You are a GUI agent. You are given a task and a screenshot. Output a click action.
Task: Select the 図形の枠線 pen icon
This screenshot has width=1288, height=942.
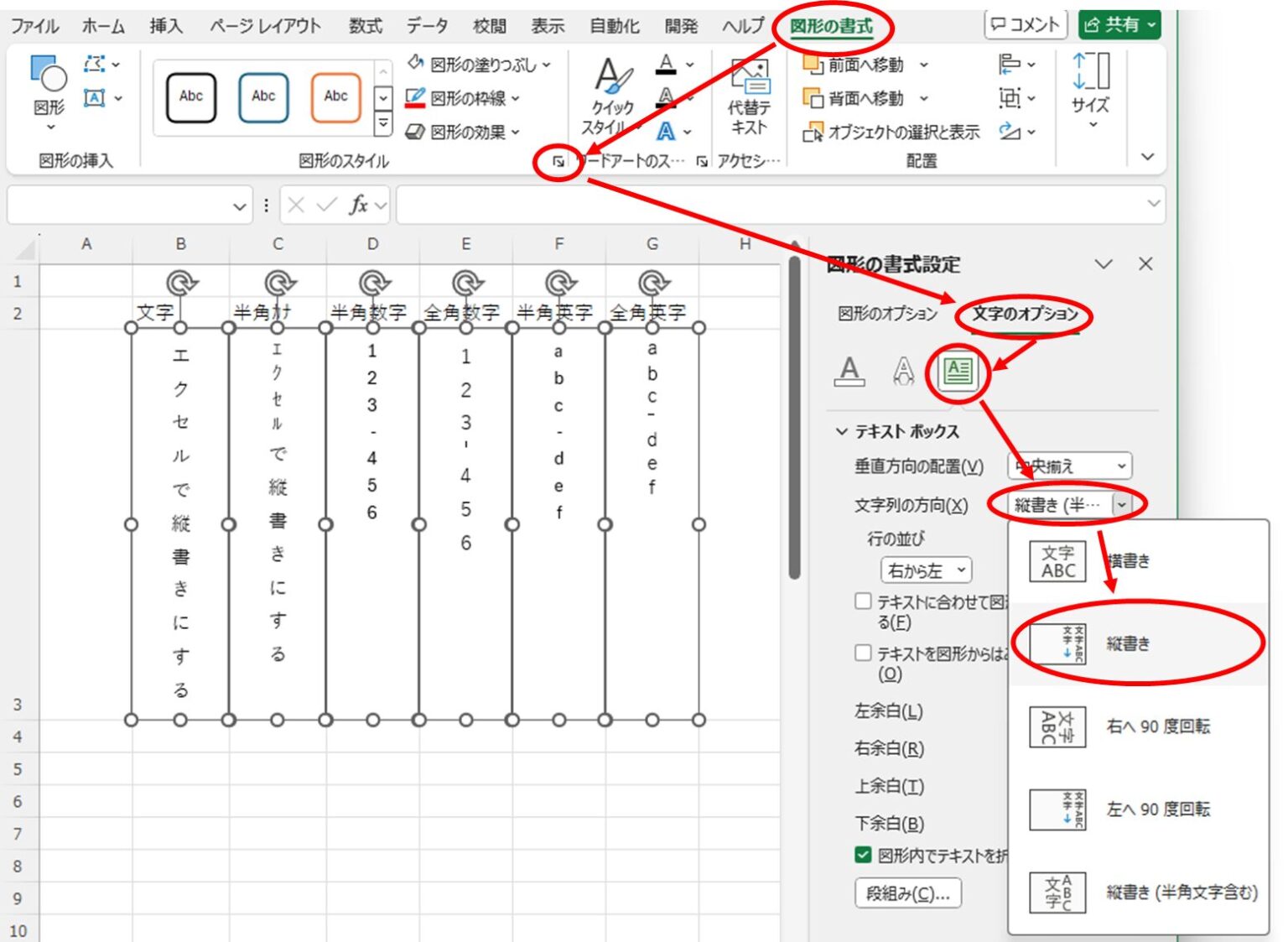(417, 98)
